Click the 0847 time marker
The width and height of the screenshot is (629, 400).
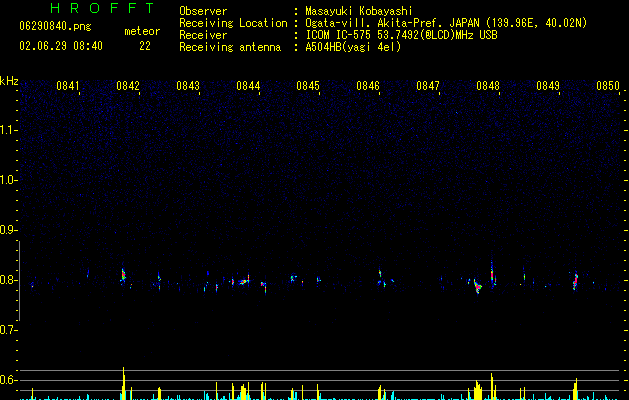[428, 86]
